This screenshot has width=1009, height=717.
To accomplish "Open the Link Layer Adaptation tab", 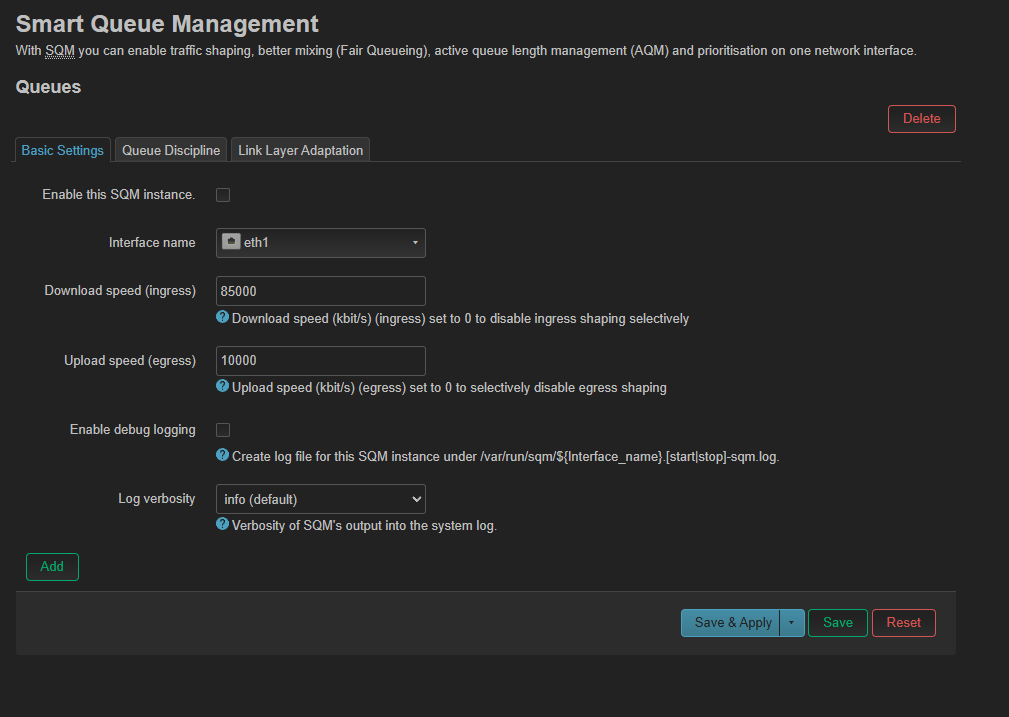I will point(301,151).
